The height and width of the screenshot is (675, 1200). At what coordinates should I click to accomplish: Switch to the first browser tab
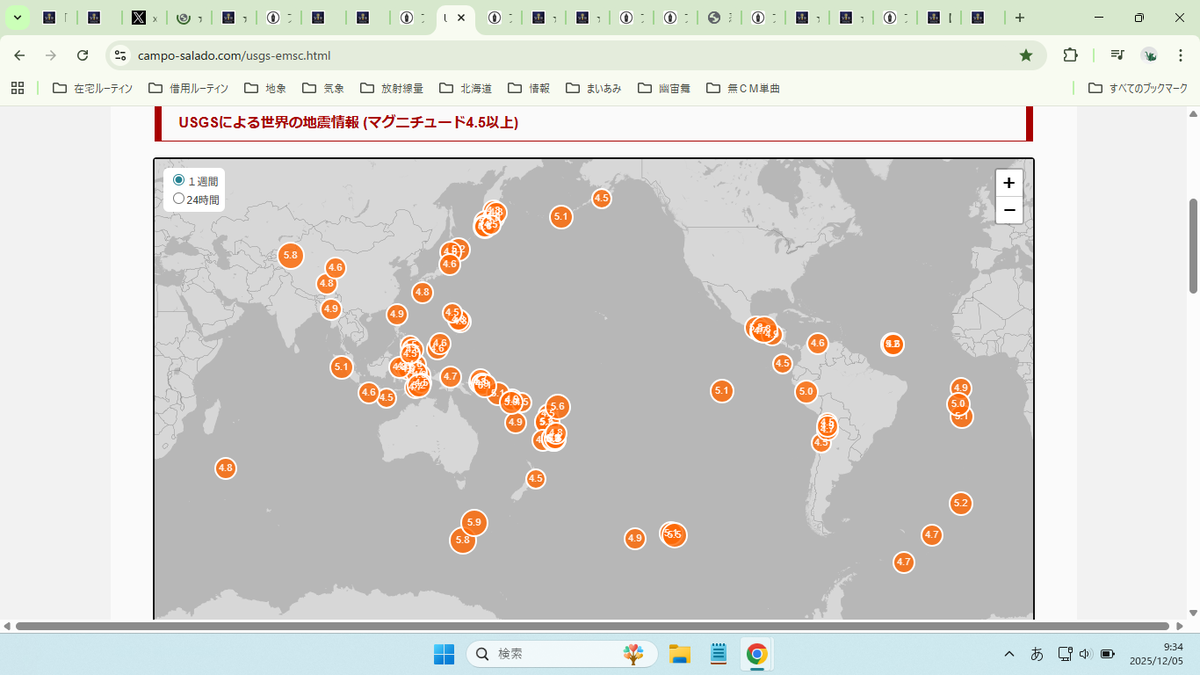pyautogui.click(x=56, y=18)
